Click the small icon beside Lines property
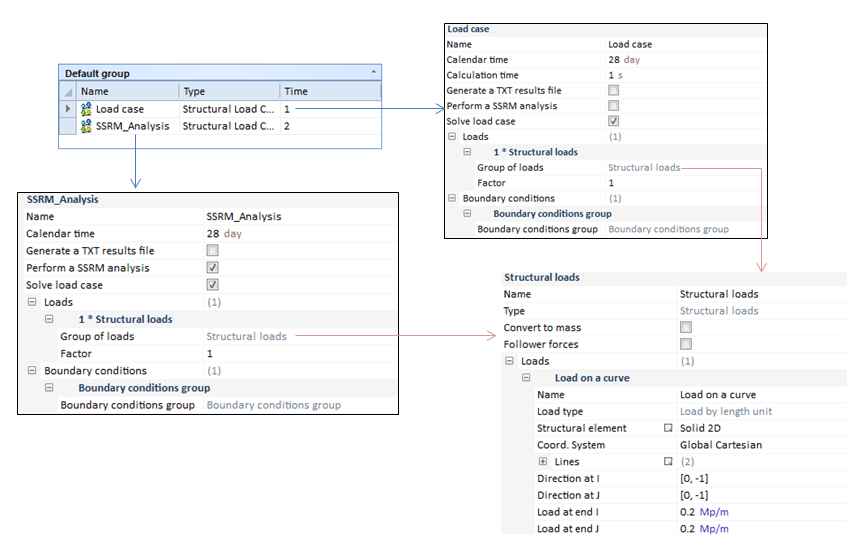This screenshot has width=861, height=543. [x=668, y=462]
